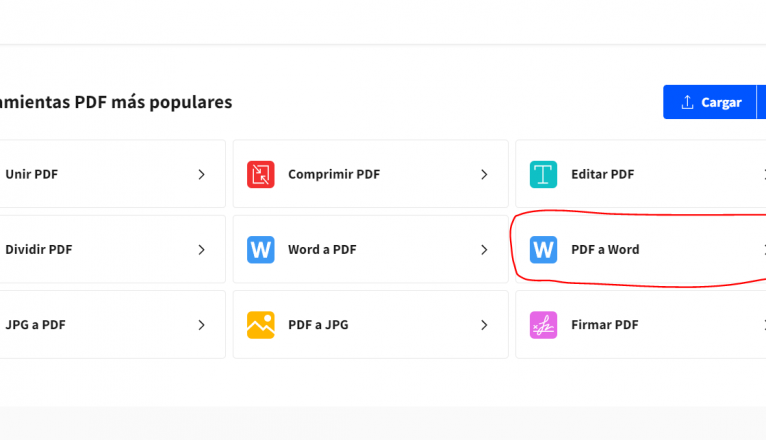Click the chevron on Word a PDF
766x440 pixels.
[x=484, y=249]
